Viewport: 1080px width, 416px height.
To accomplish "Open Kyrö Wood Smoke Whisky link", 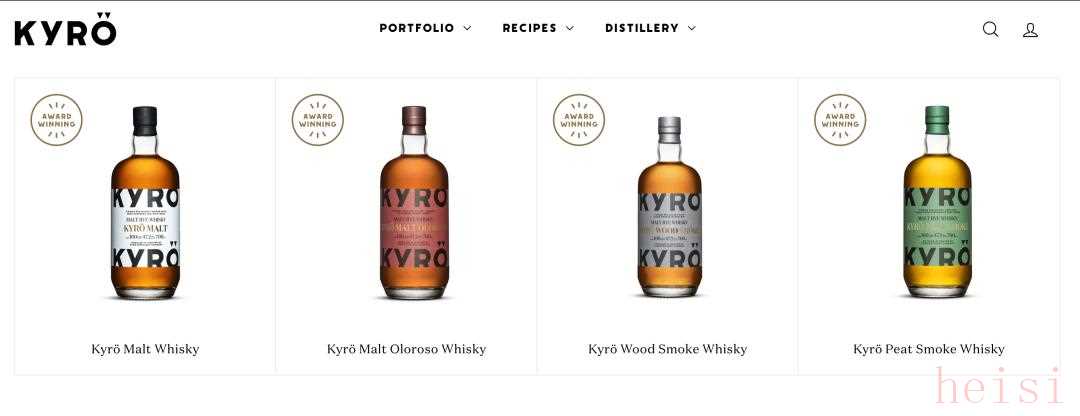I will pyautogui.click(x=667, y=349).
